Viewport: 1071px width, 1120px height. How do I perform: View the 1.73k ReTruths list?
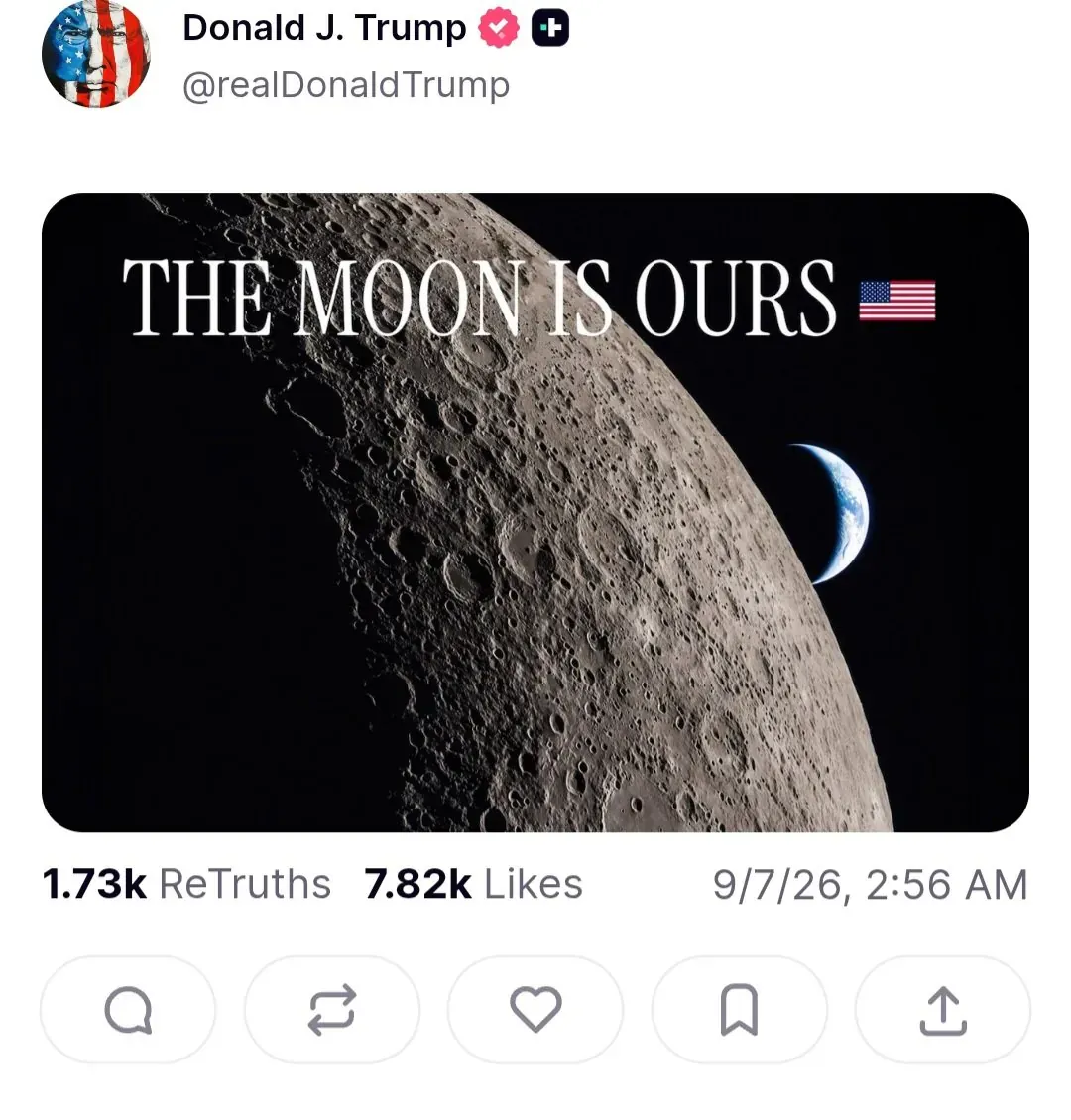click(x=186, y=884)
